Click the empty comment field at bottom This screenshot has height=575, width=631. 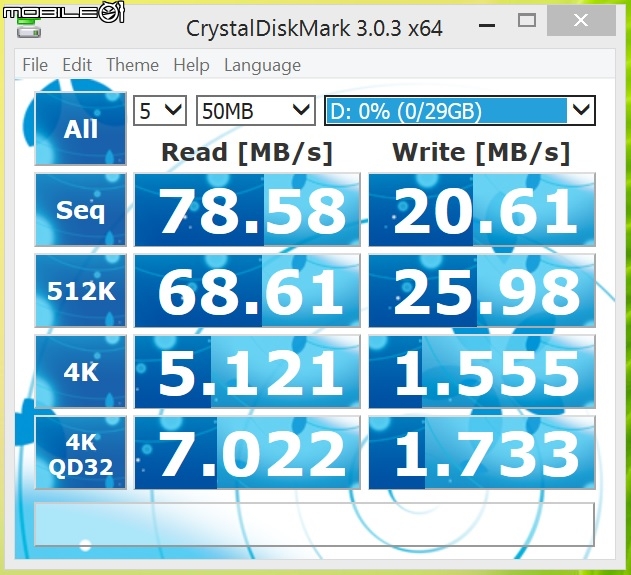pyautogui.click(x=314, y=524)
